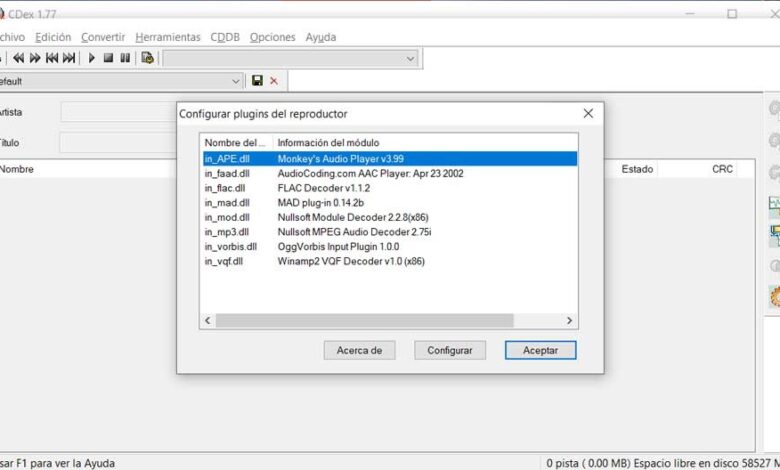
Task: Skip to next track in CDex toolbar
Action: tap(69, 58)
